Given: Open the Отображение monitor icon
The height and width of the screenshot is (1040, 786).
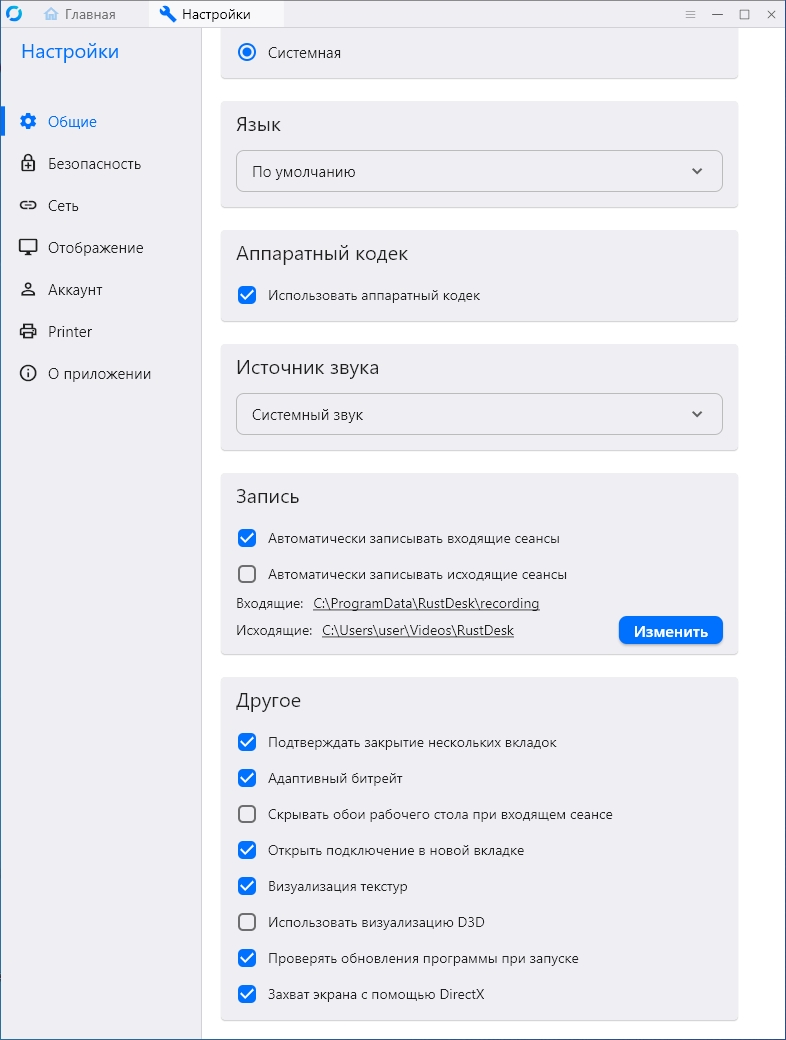Looking at the screenshot, I should (x=28, y=247).
